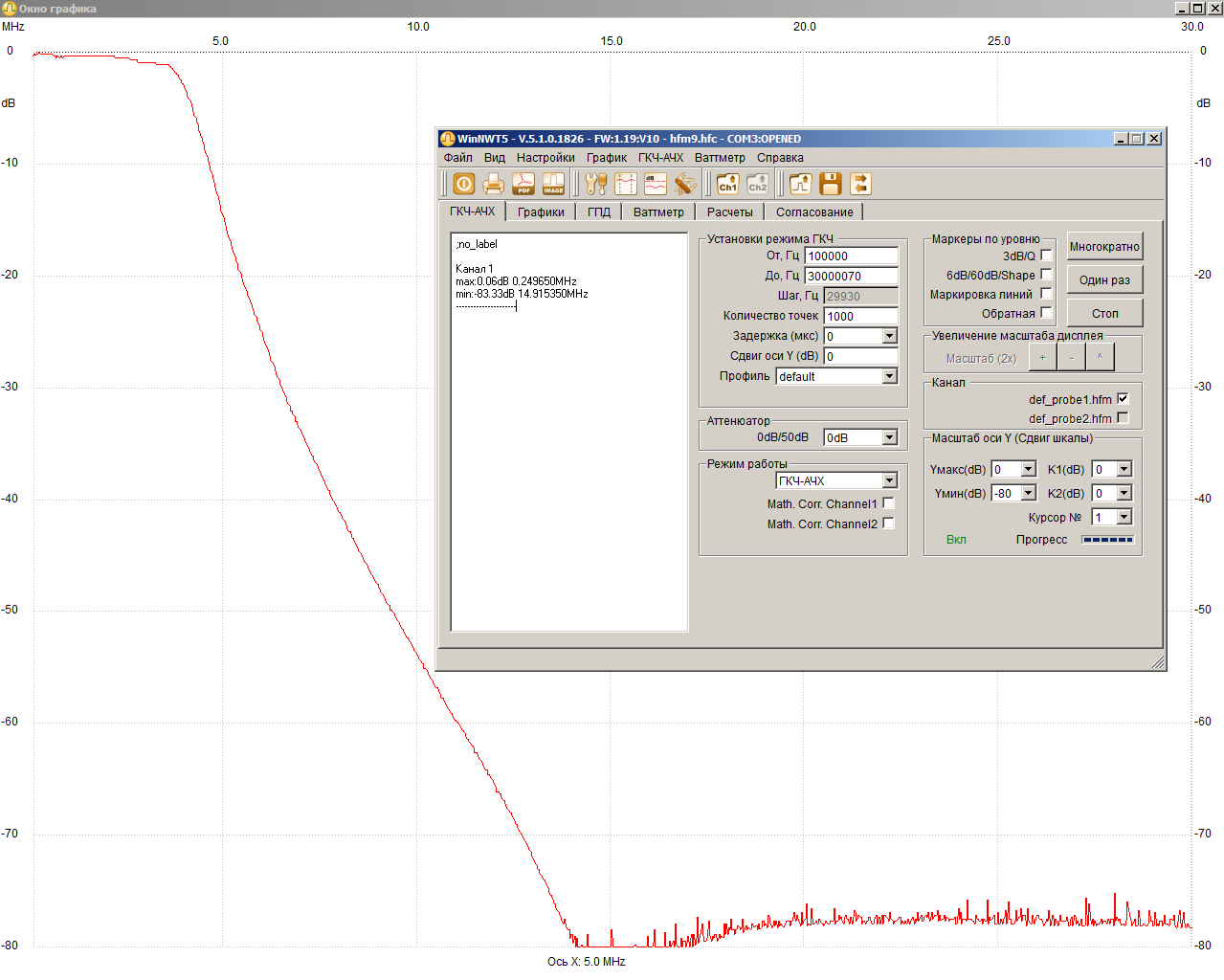Toggle def_probe1.hfm channel checkbox

[x=1123, y=399]
